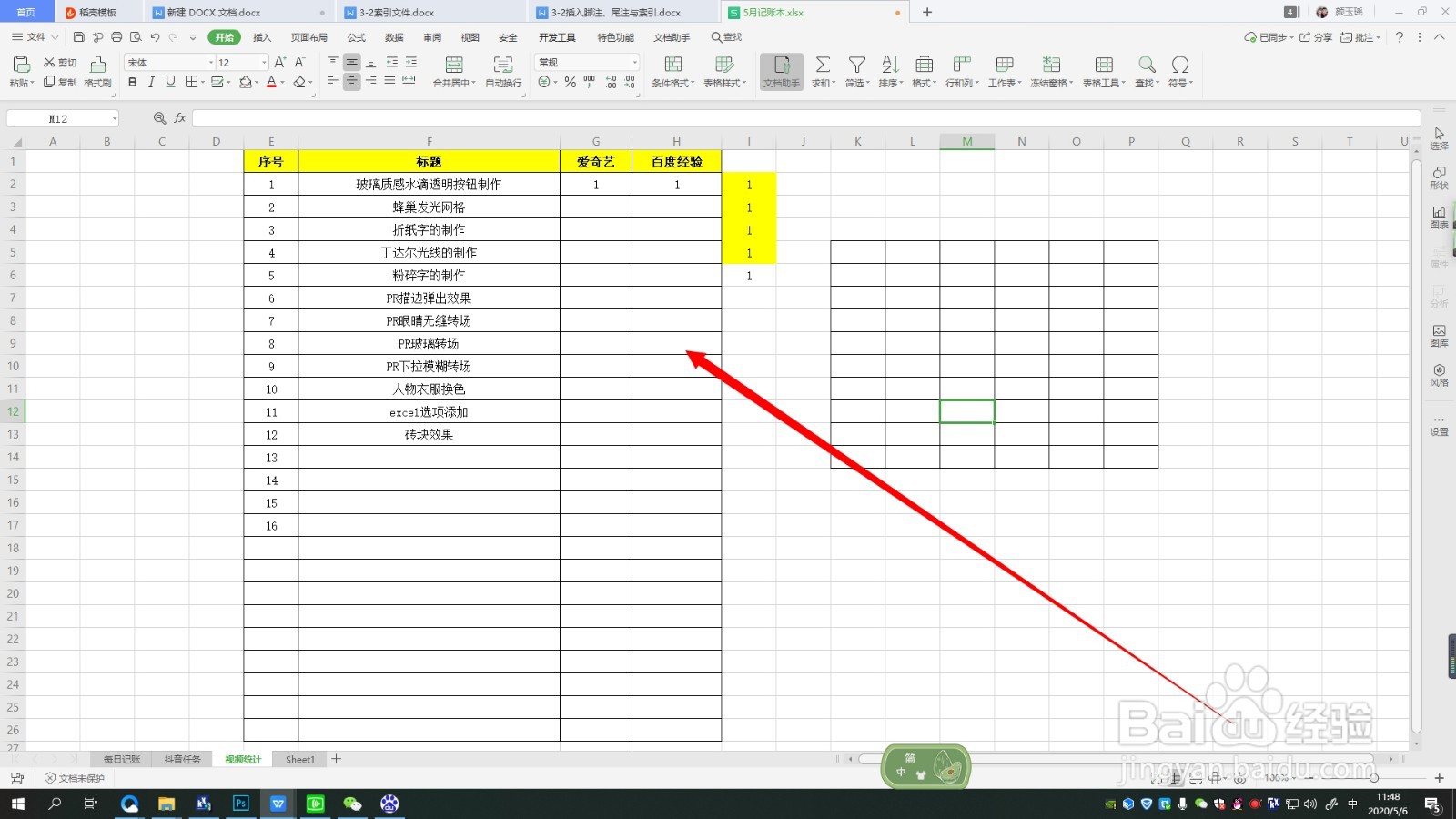The height and width of the screenshot is (819, 1456).
Task: Toggle left horizontal alignment
Action: click(332, 82)
